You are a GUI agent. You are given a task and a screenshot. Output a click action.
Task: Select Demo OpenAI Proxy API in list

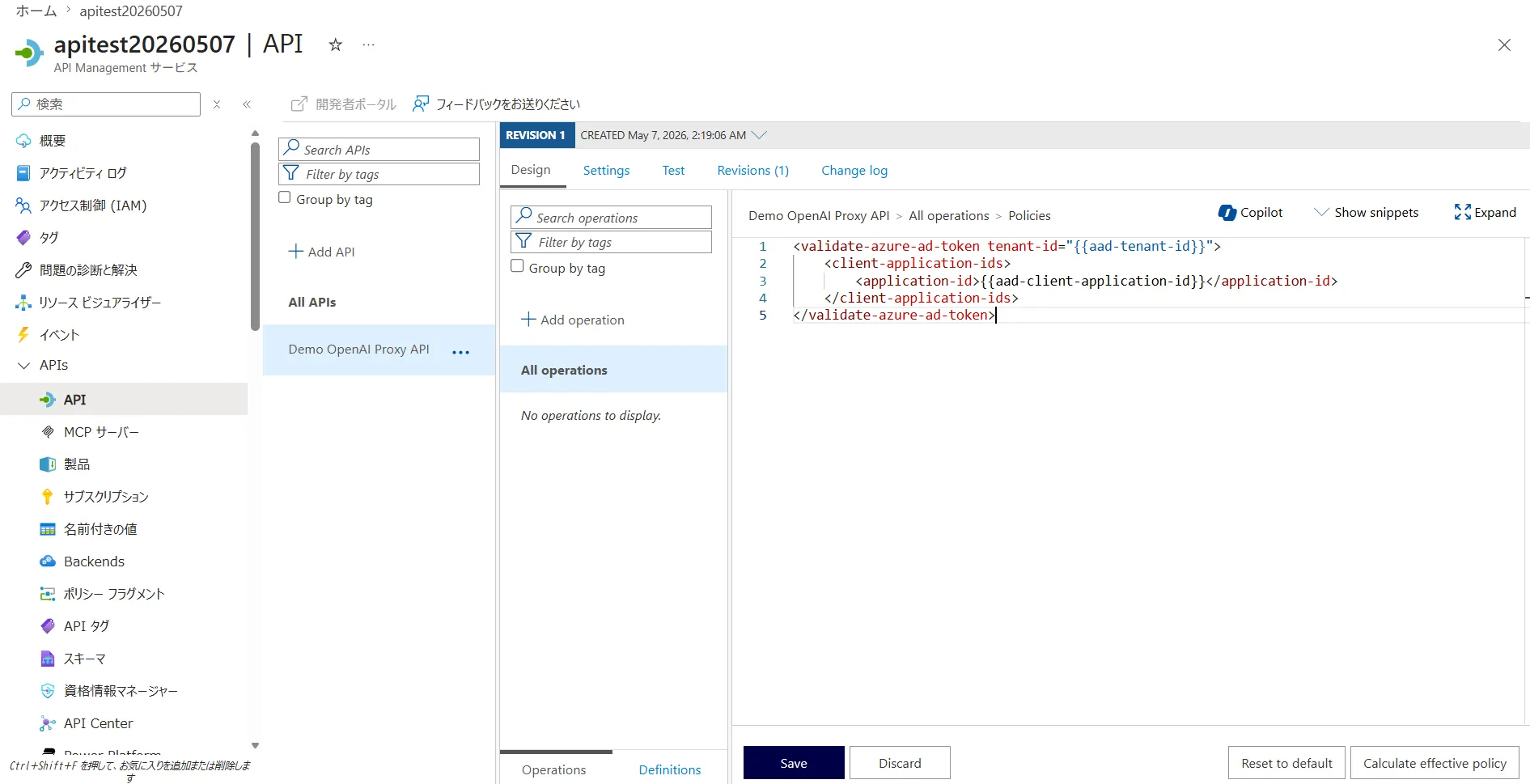pyautogui.click(x=358, y=350)
